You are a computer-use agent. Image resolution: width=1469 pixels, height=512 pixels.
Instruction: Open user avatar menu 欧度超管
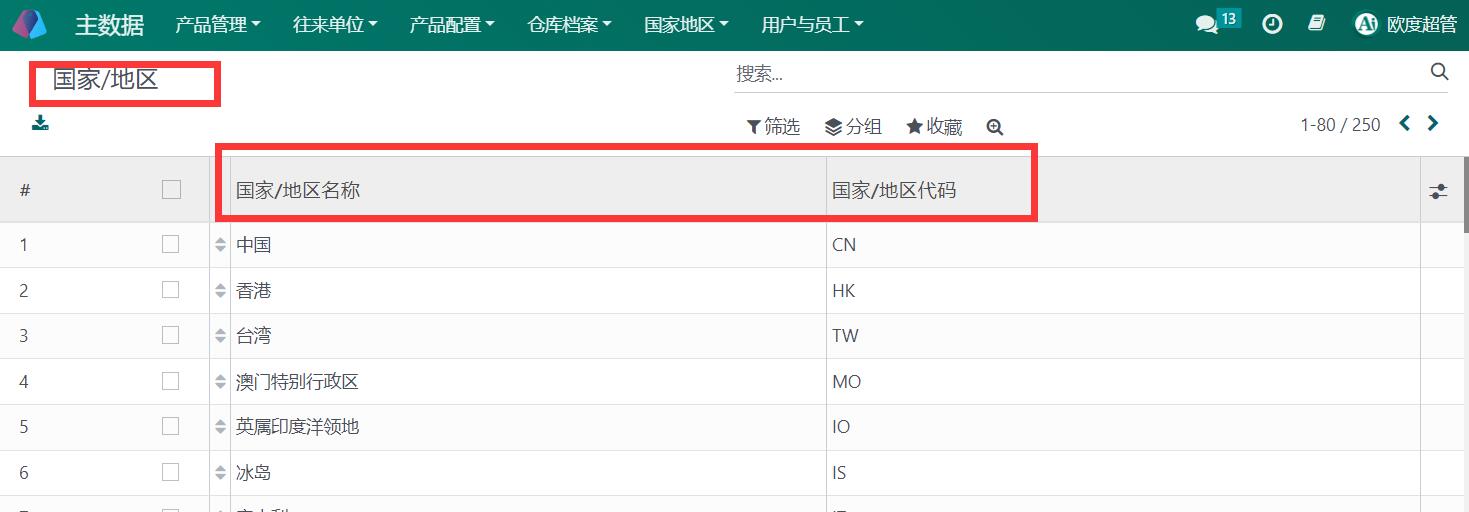(1405, 24)
